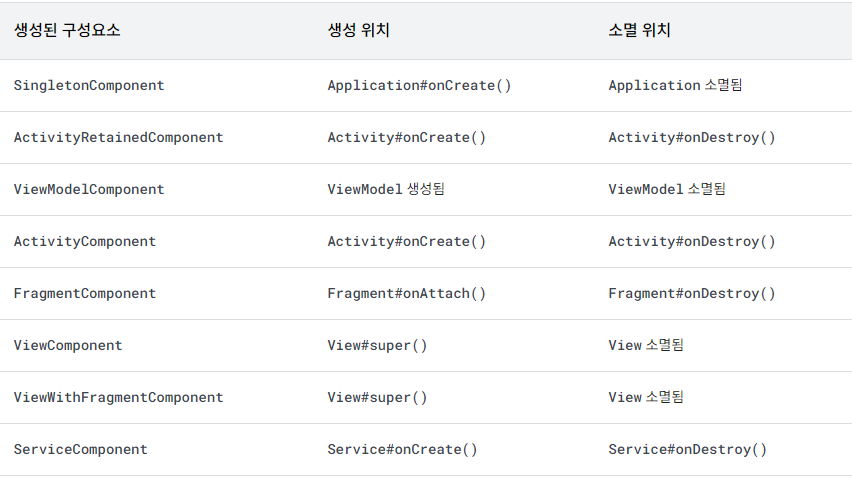Image resolution: width=853 pixels, height=478 pixels.
Task: Click View#super() in the ViewComponent row
Action: (x=377, y=345)
